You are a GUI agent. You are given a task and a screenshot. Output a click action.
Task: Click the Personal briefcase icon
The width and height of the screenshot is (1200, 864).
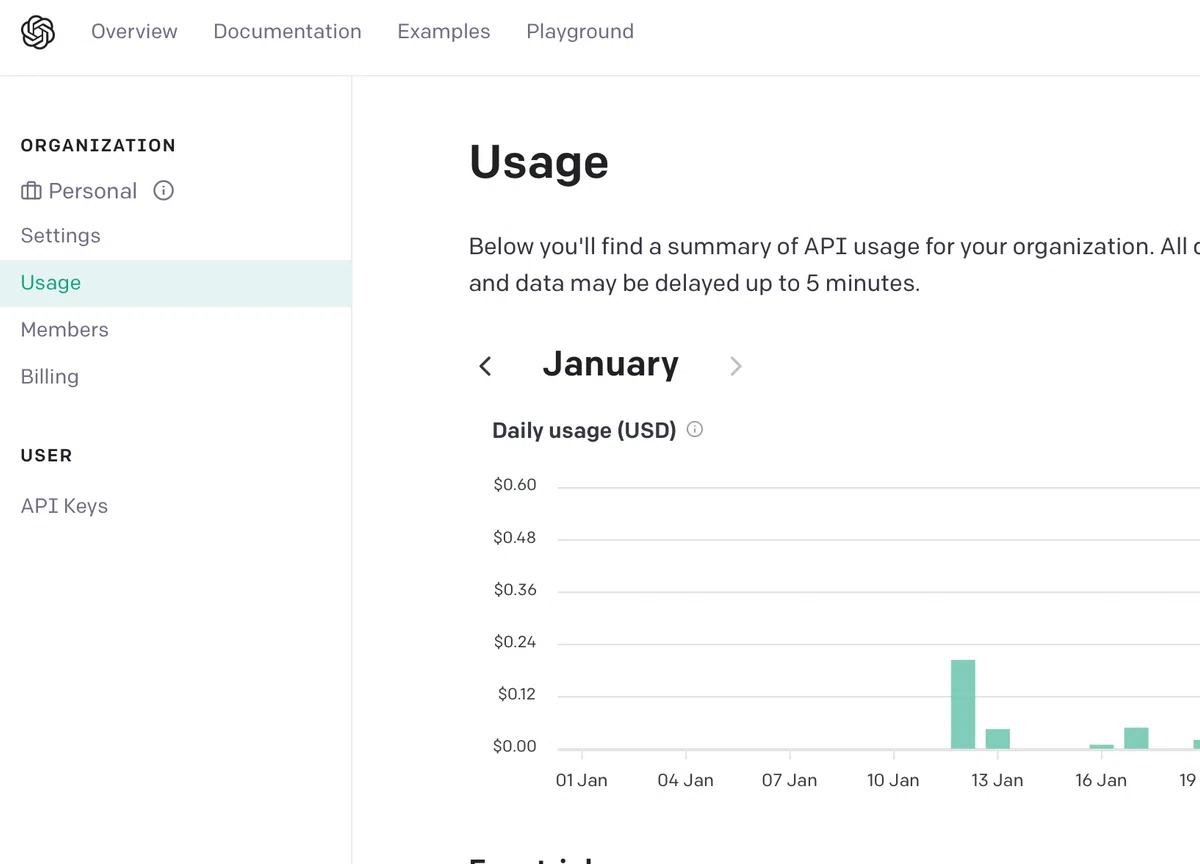(31, 191)
